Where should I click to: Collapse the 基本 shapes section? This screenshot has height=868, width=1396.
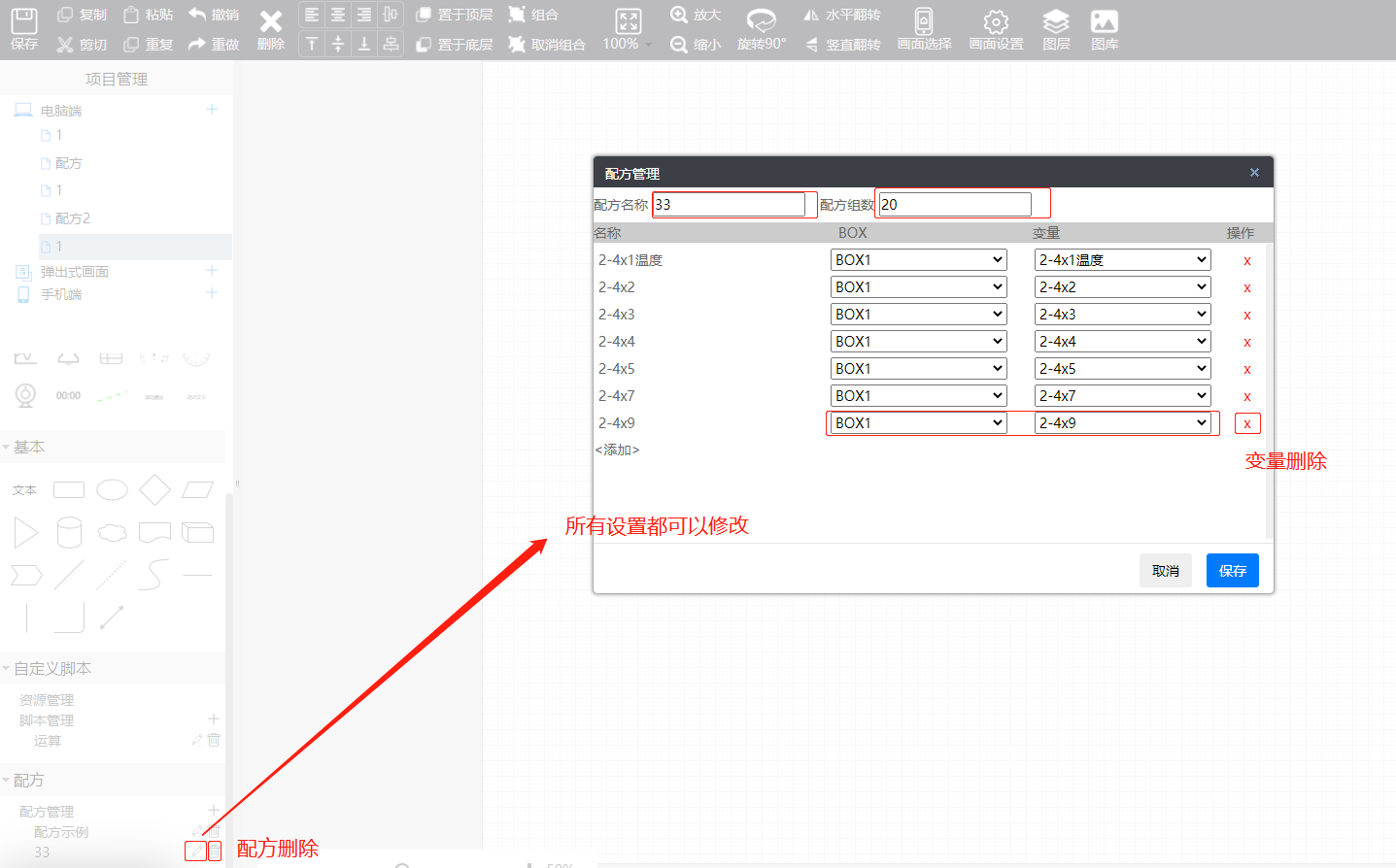click(x=7, y=448)
